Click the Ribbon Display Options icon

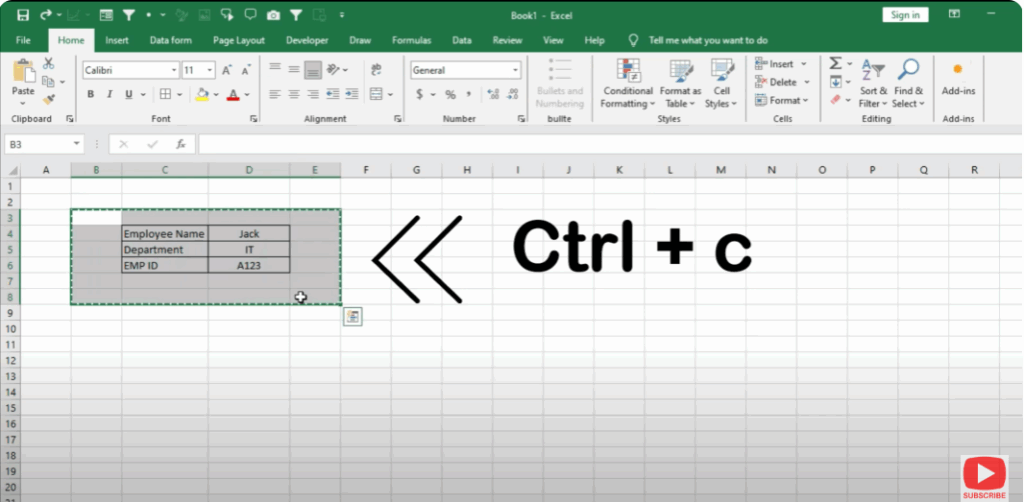pyautogui.click(x=954, y=14)
